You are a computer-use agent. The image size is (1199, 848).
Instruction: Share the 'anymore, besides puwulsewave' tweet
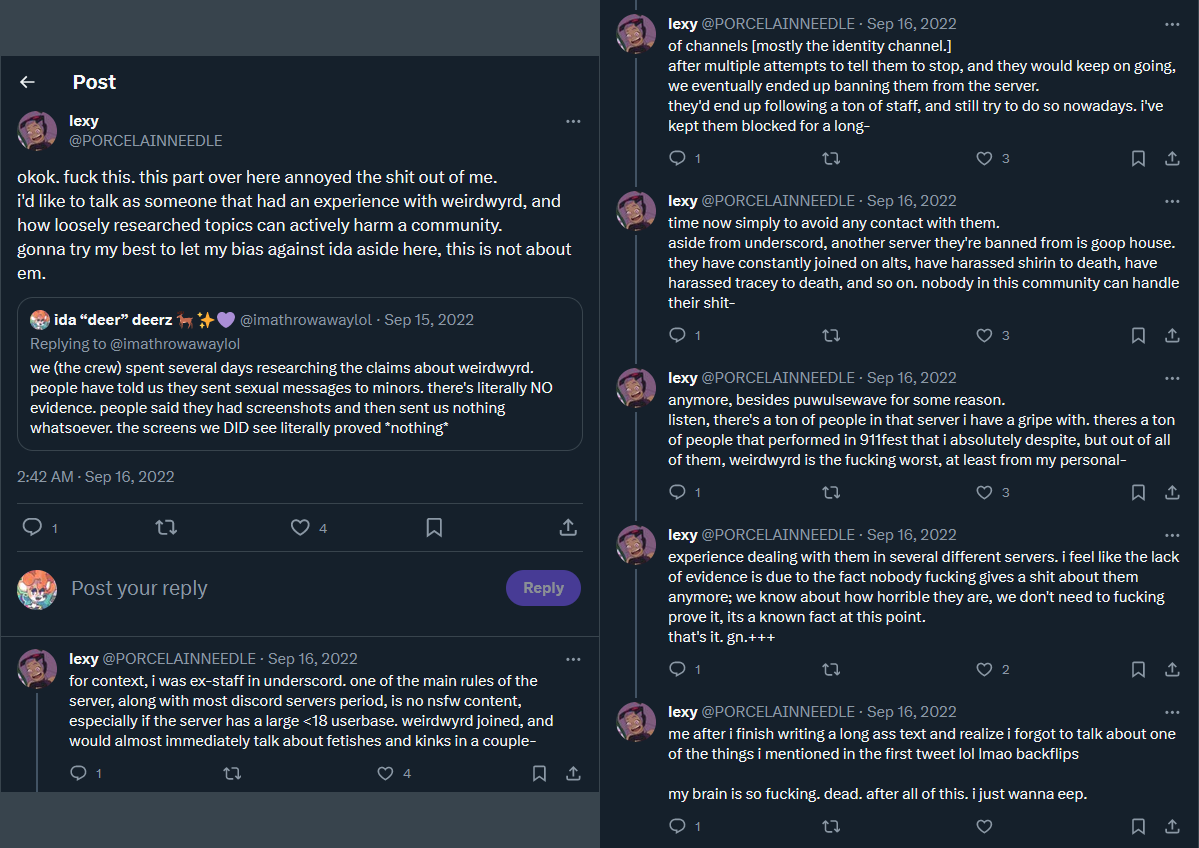coord(1172,492)
